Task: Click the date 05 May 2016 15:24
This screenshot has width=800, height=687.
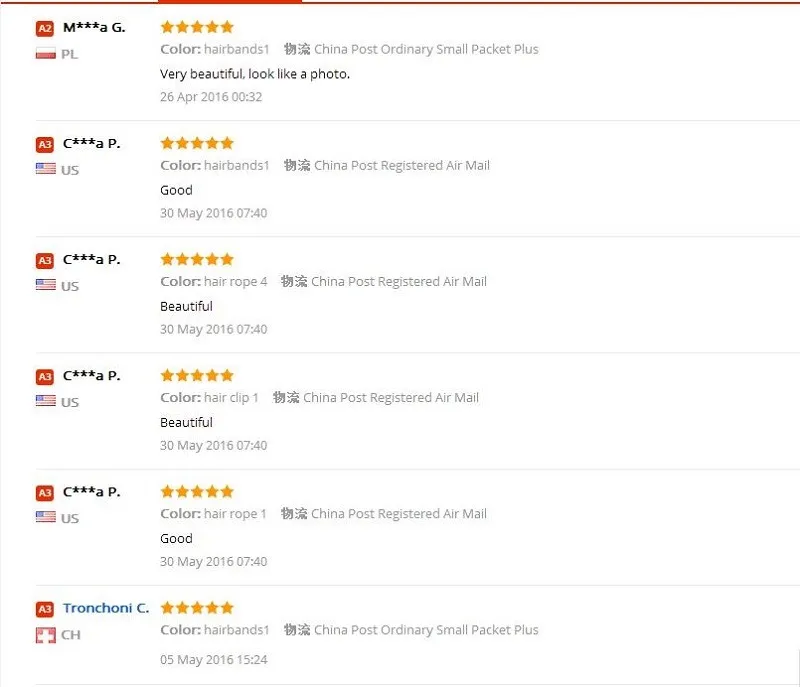Action: pyautogui.click(x=214, y=660)
